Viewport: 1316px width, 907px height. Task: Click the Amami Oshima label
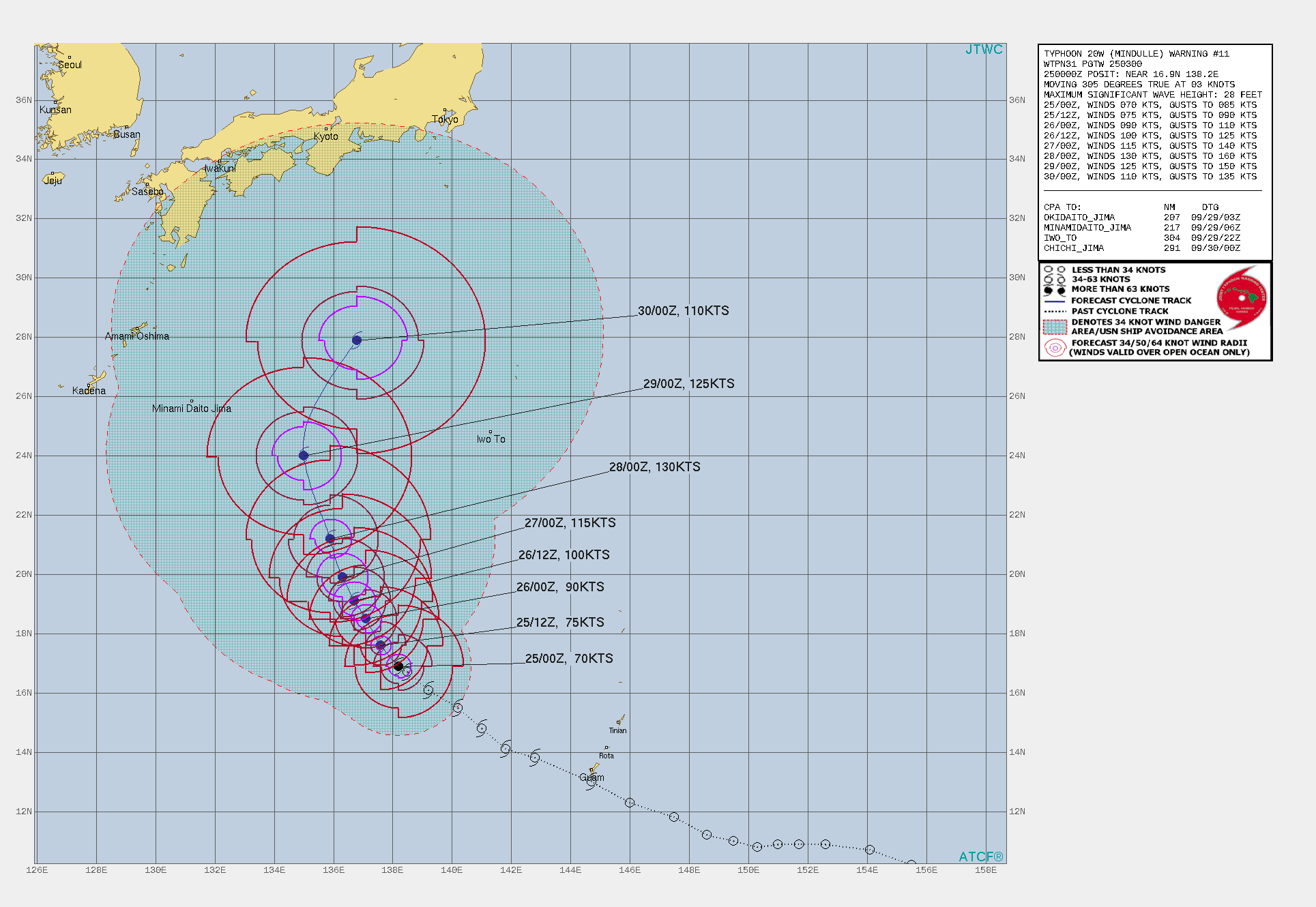click(x=137, y=336)
